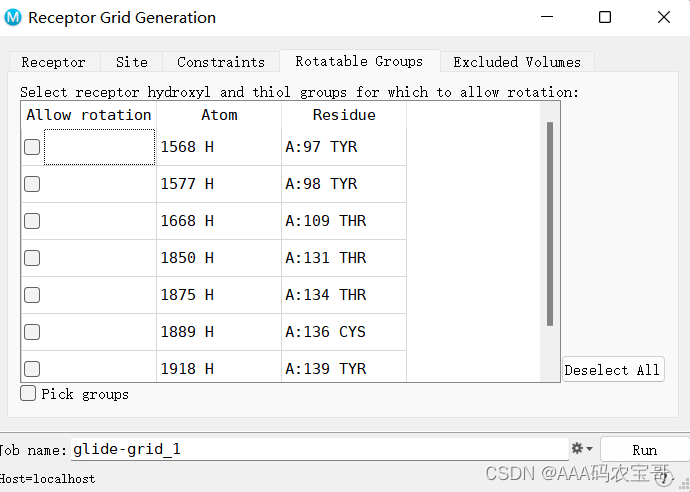
Task: Select the cell 1668 H
Action: [x=219, y=221]
